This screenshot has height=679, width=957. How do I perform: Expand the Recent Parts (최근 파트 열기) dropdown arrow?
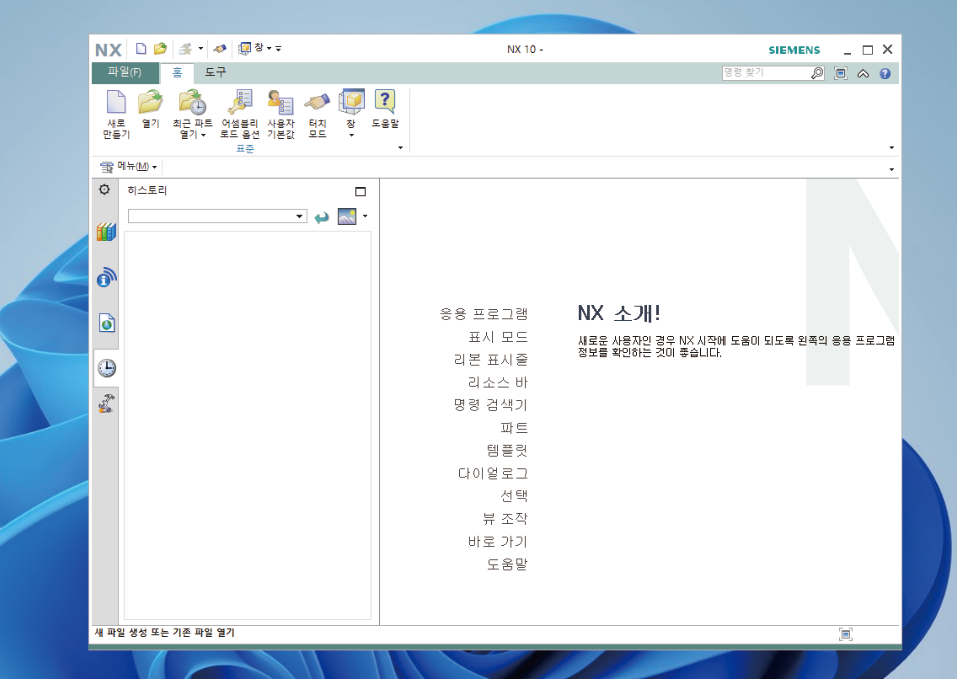[203, 135]
